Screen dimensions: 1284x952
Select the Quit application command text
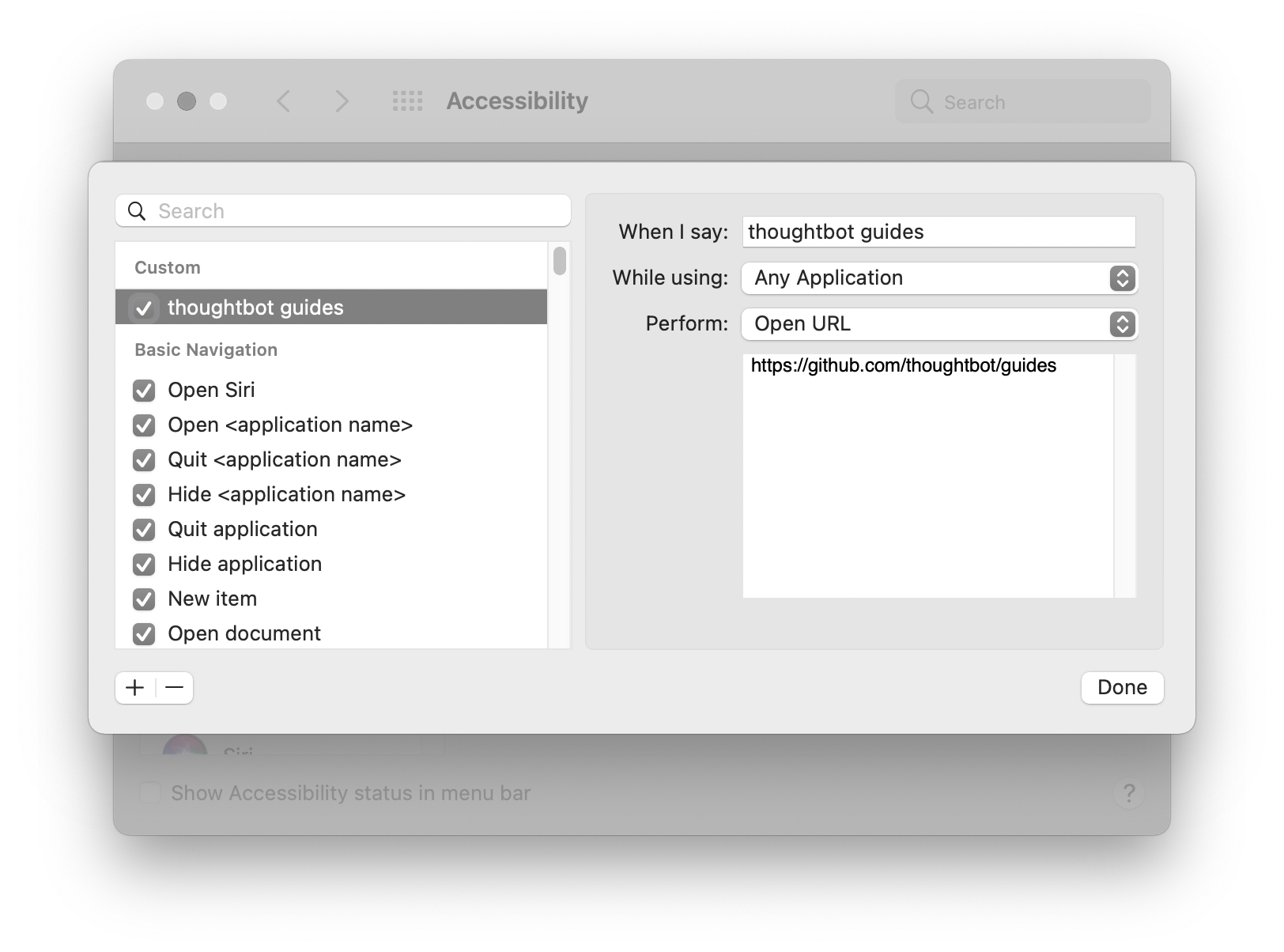click(x=243, y=529)
